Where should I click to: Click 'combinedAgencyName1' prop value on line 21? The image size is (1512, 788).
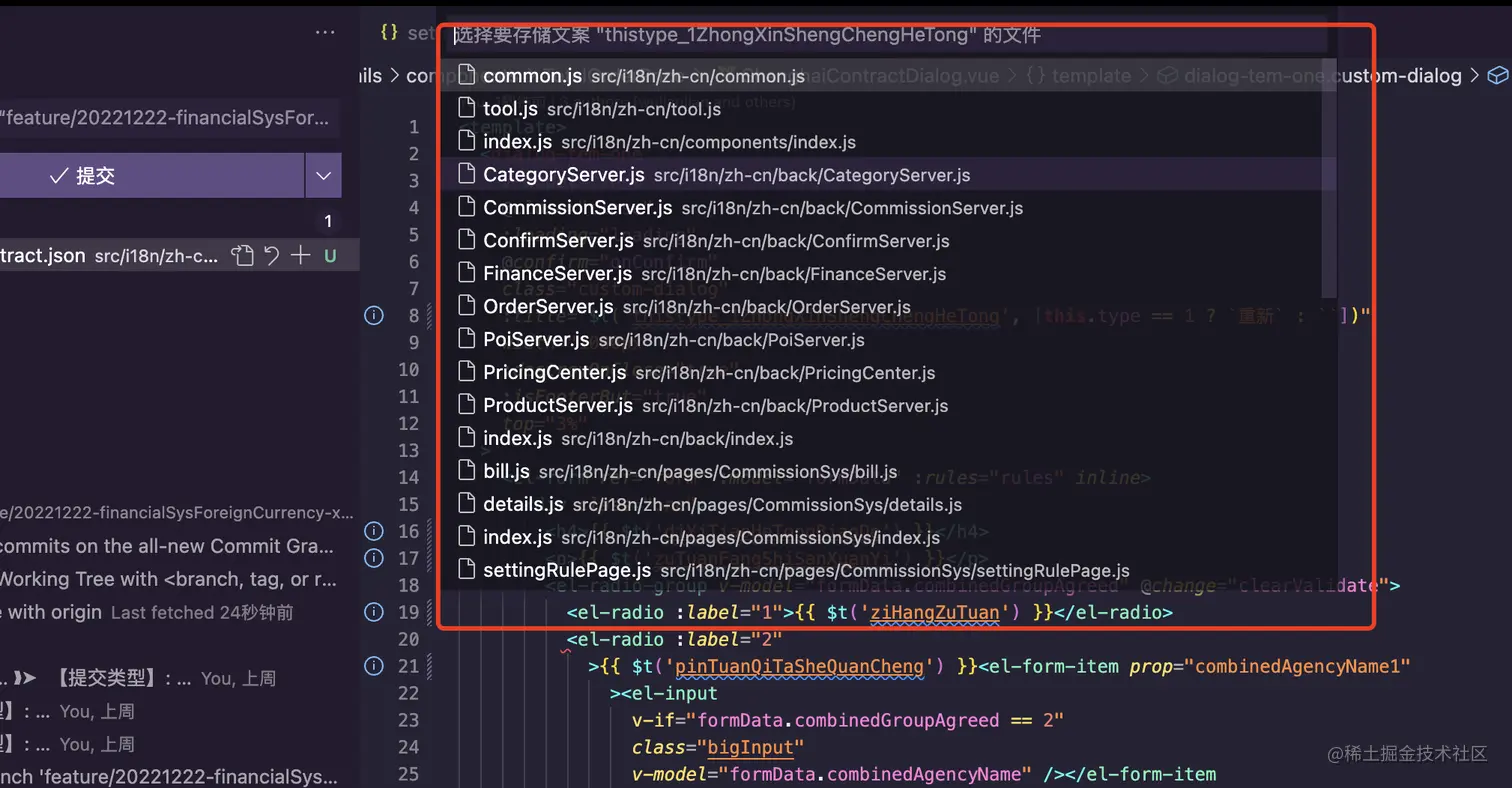1302,666
